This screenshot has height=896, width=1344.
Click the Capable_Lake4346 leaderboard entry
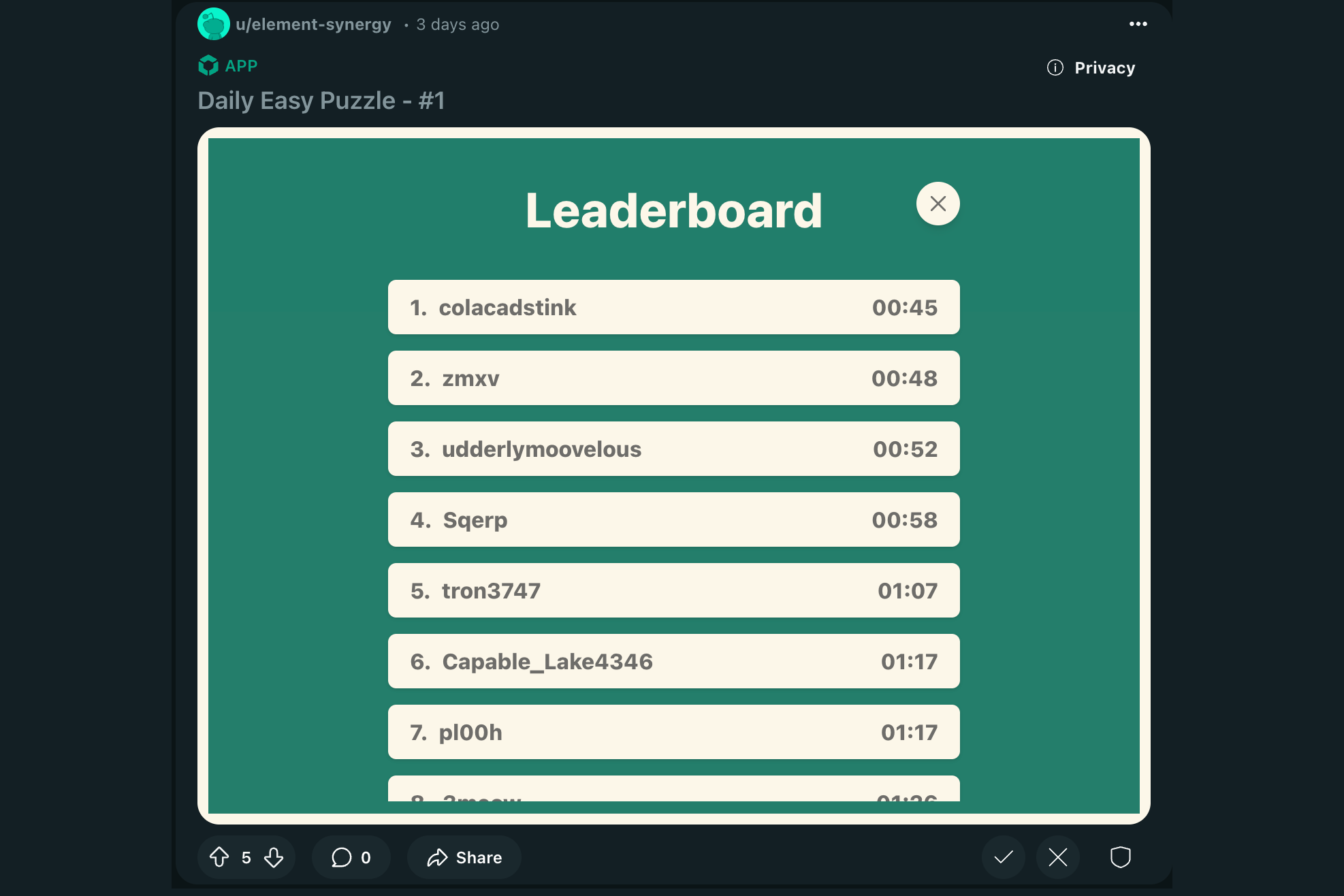click(673, 661)
